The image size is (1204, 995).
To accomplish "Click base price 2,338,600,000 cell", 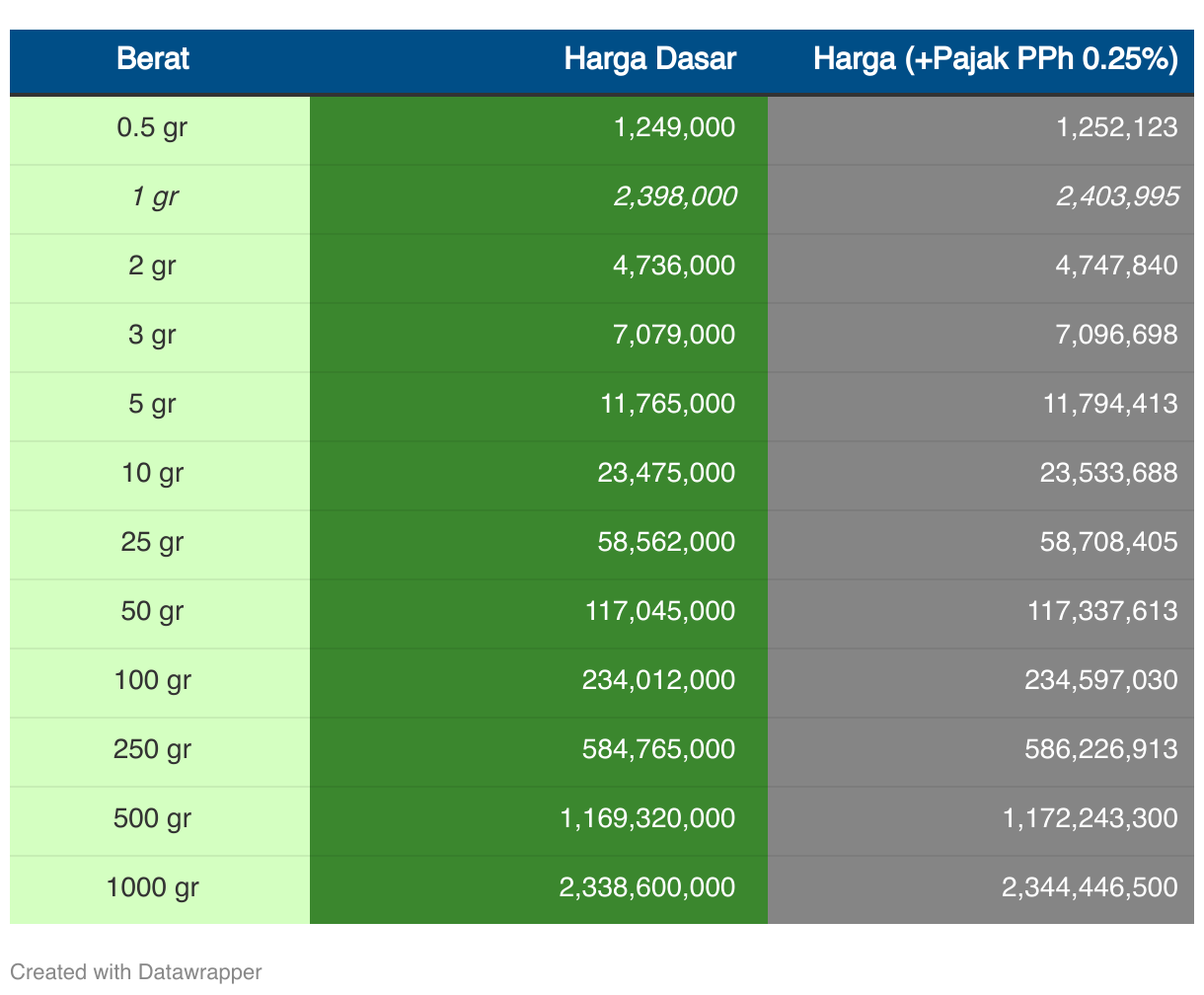I will (539, 889).
